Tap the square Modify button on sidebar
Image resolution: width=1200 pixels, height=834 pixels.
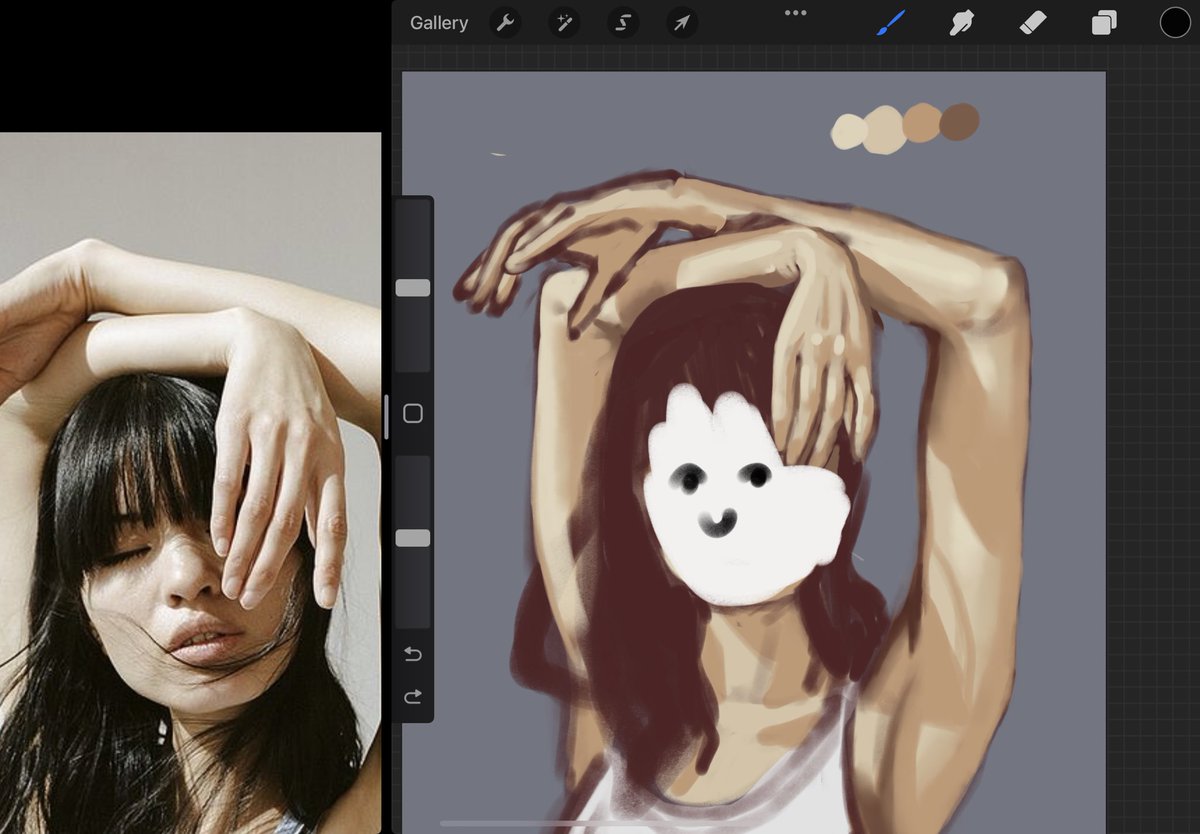point(413,414)
